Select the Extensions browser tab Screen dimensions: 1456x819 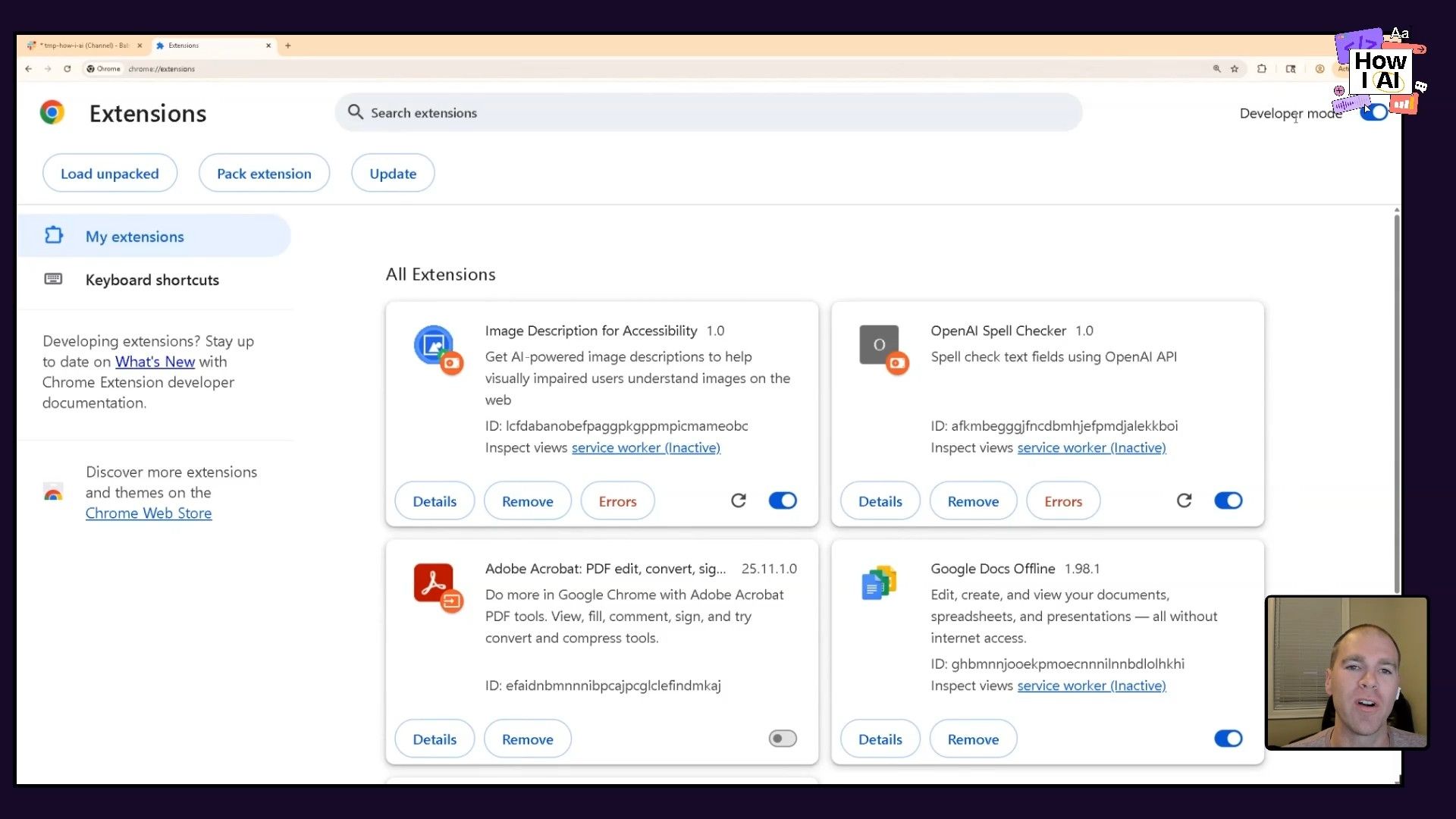(x=214, y=45)
